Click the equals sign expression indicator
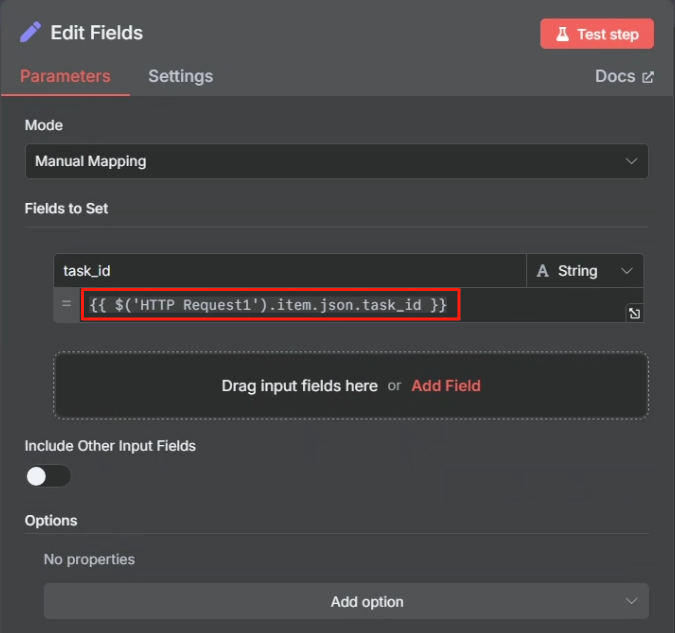Image resolution: width=675 pixels, height=633 pixels. (66, 304)
